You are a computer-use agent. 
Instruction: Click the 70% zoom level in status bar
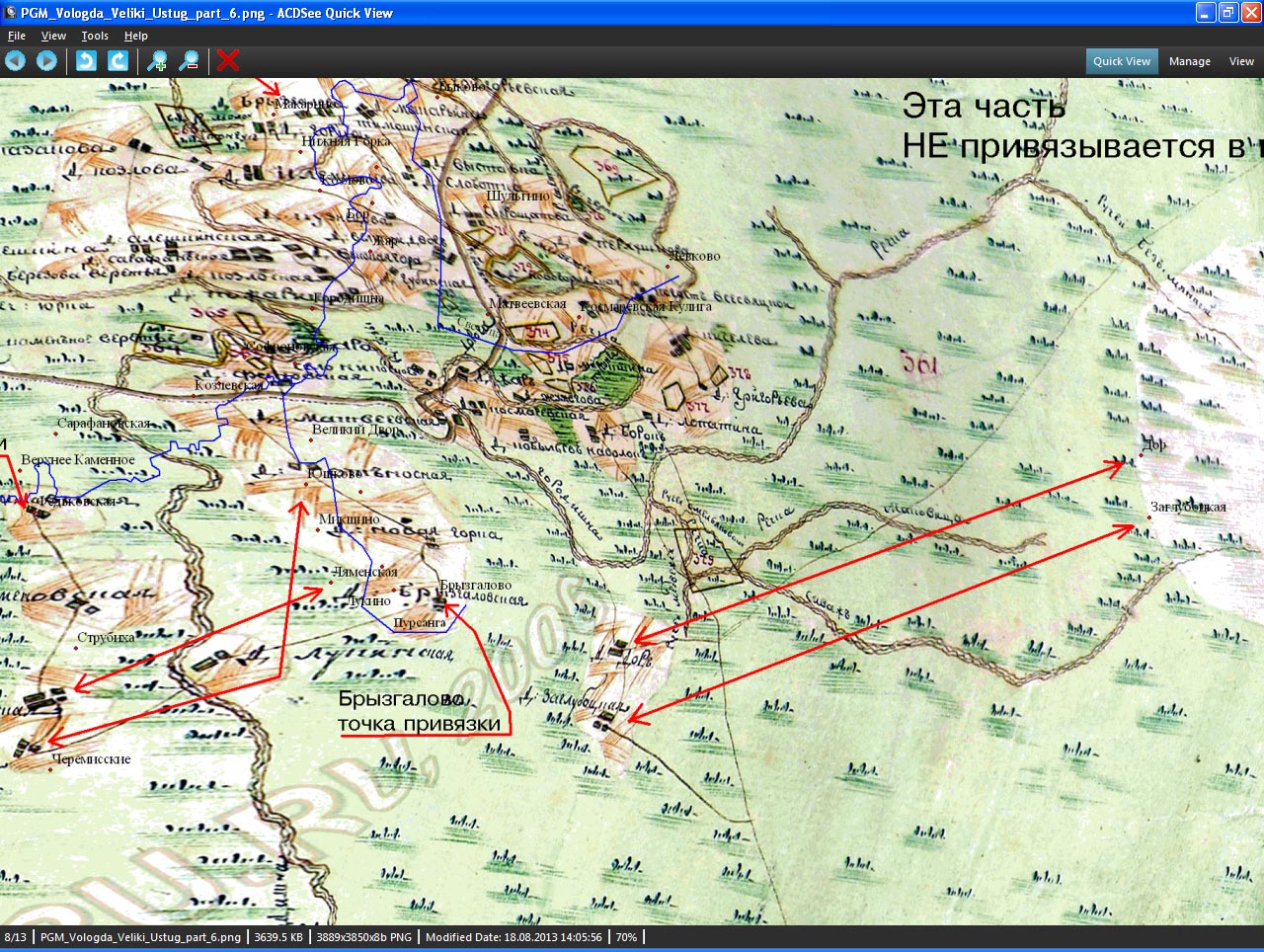click(x=626, y=937)
